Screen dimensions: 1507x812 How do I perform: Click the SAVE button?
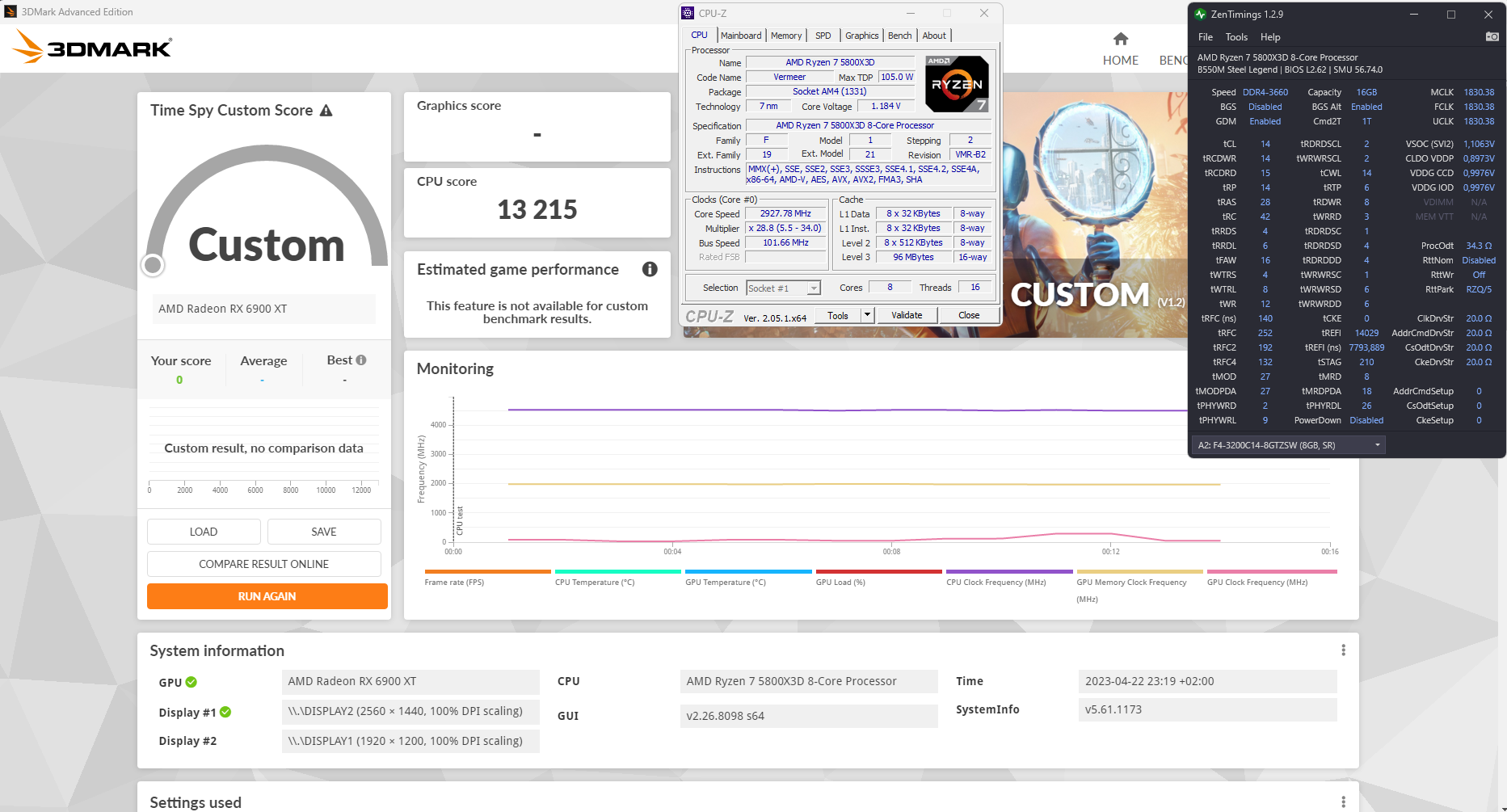[x=324, y=532]
